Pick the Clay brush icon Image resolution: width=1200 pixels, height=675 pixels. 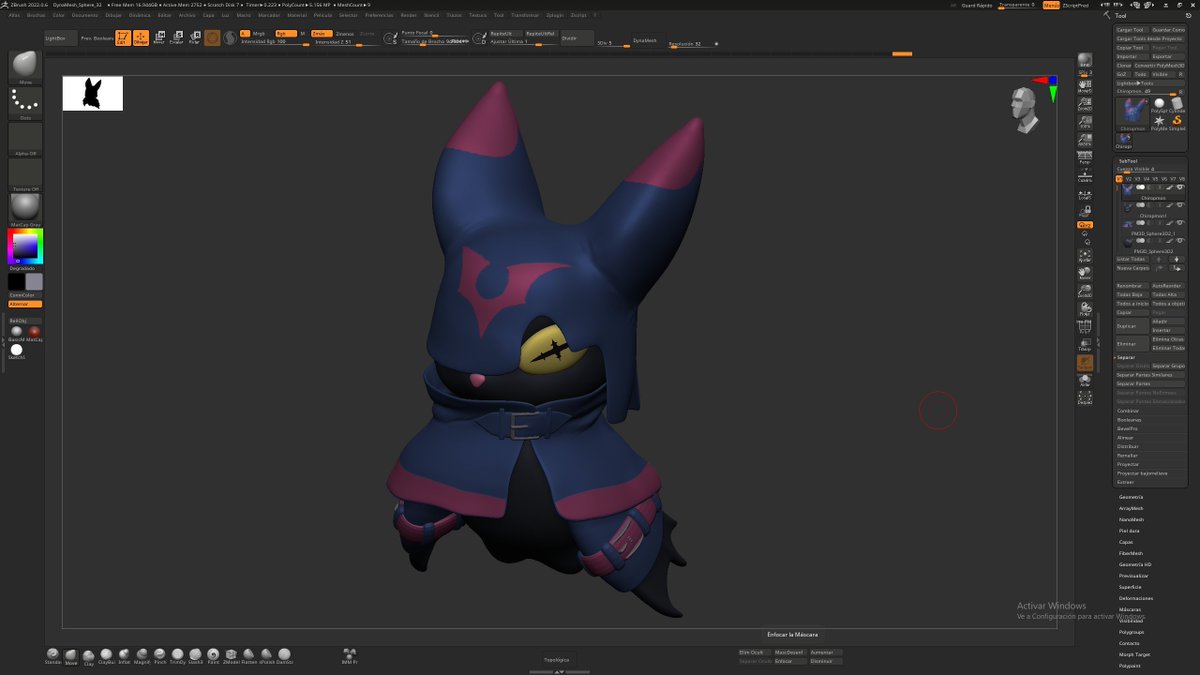coord(88,657)
